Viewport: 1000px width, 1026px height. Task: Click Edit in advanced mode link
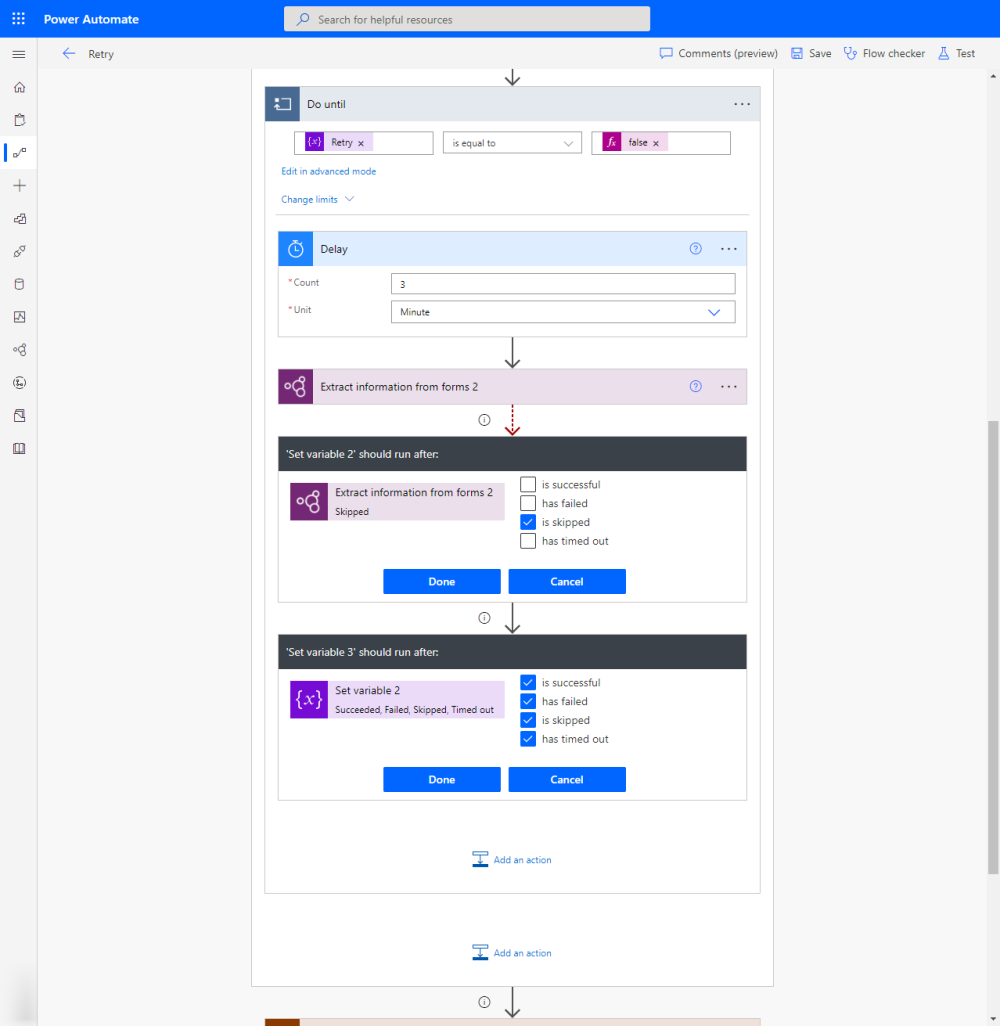click(x=329, y=171)
